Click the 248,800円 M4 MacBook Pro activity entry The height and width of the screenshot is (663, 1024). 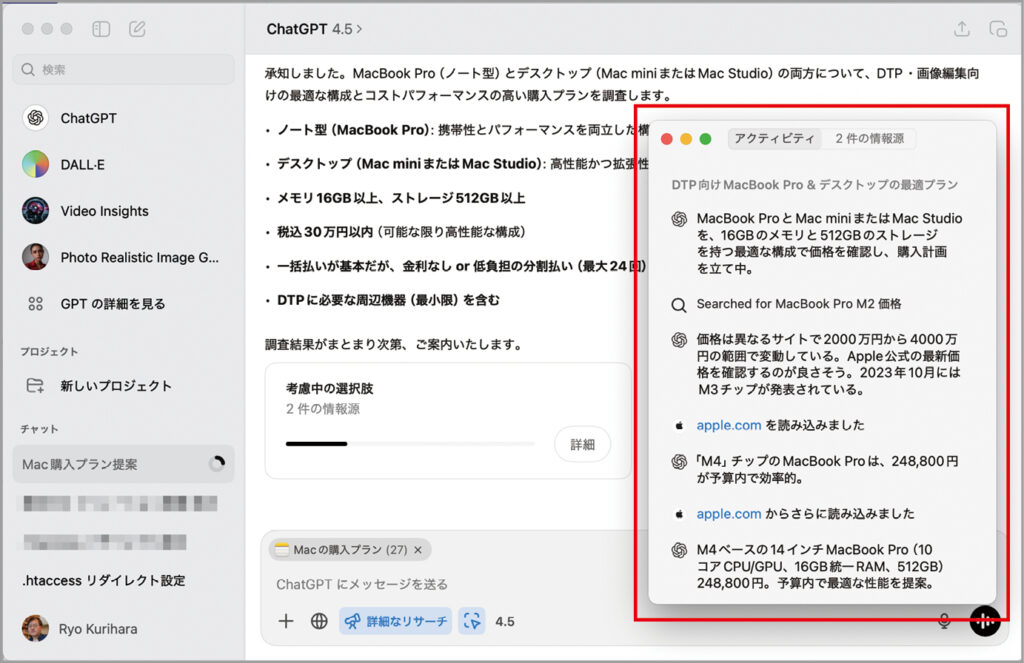pos(827,469)
